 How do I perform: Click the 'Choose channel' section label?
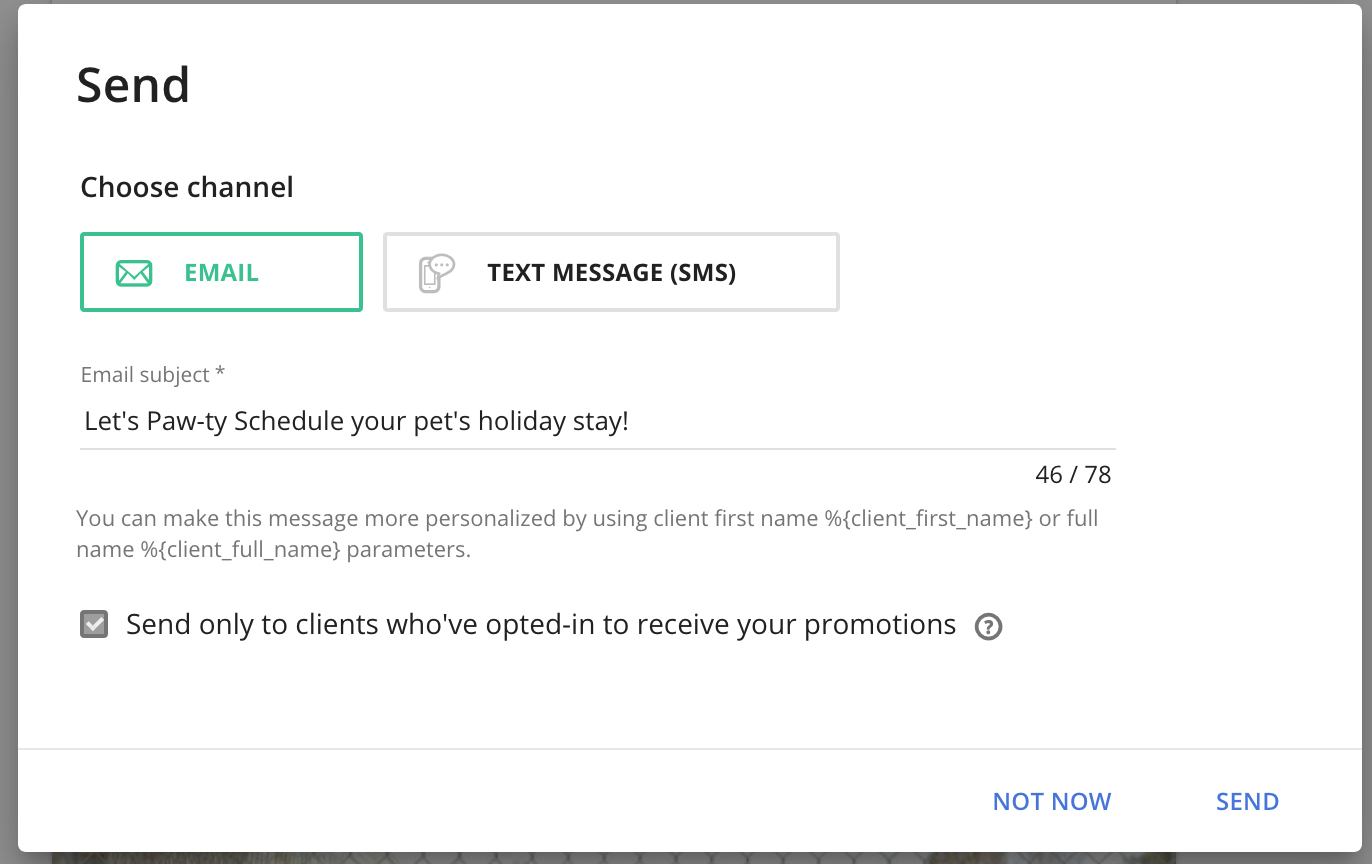[x=187, y=187]
